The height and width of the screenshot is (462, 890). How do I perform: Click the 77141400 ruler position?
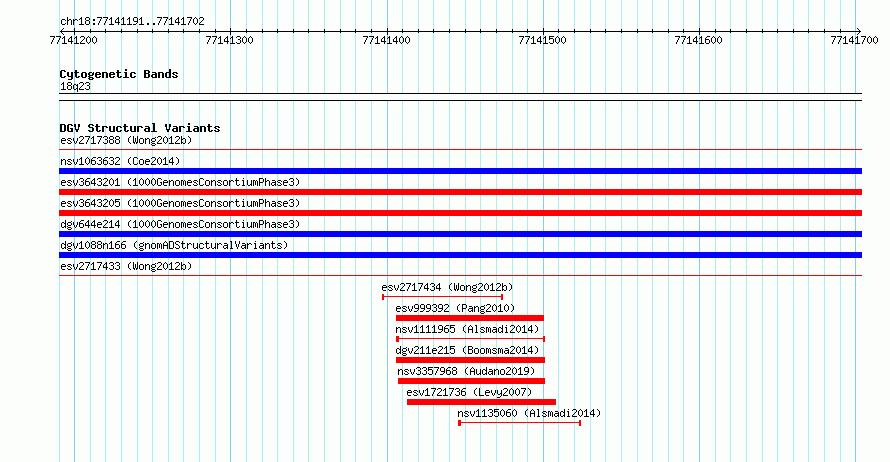tap(386, 40)
